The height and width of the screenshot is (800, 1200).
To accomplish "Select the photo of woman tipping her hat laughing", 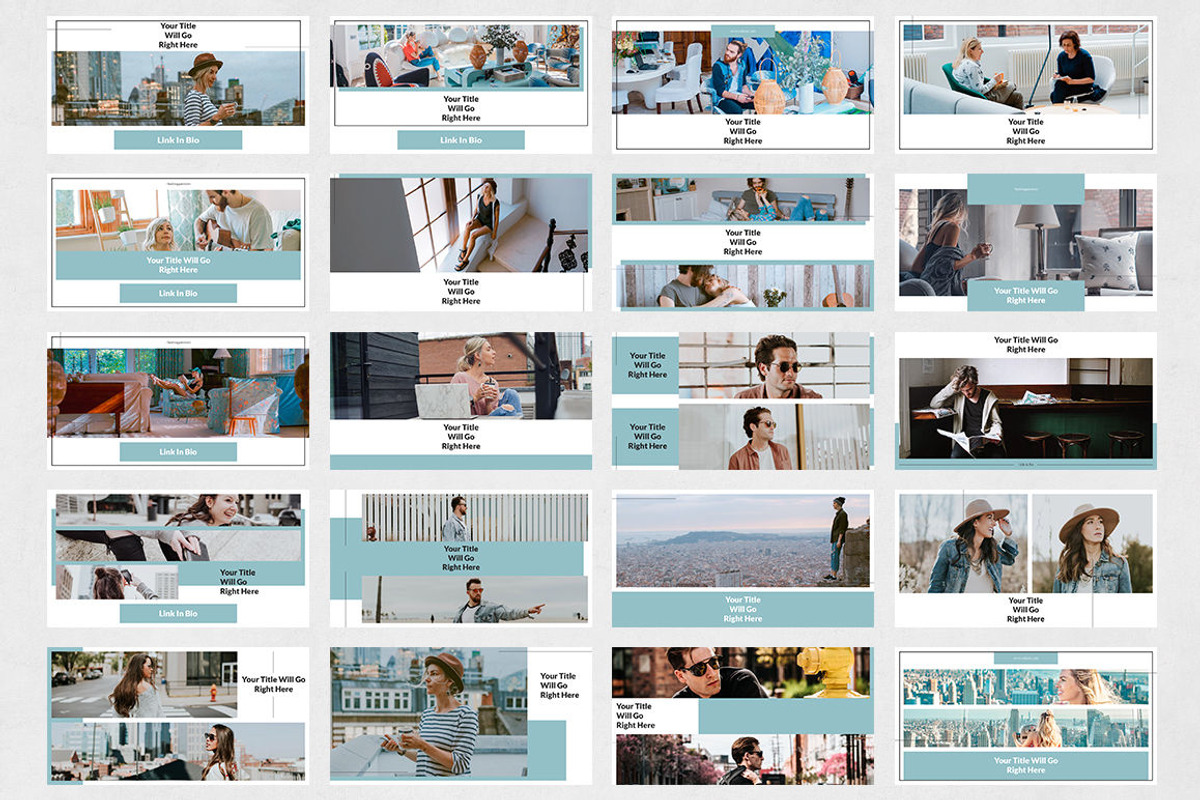I will (963, 543).
